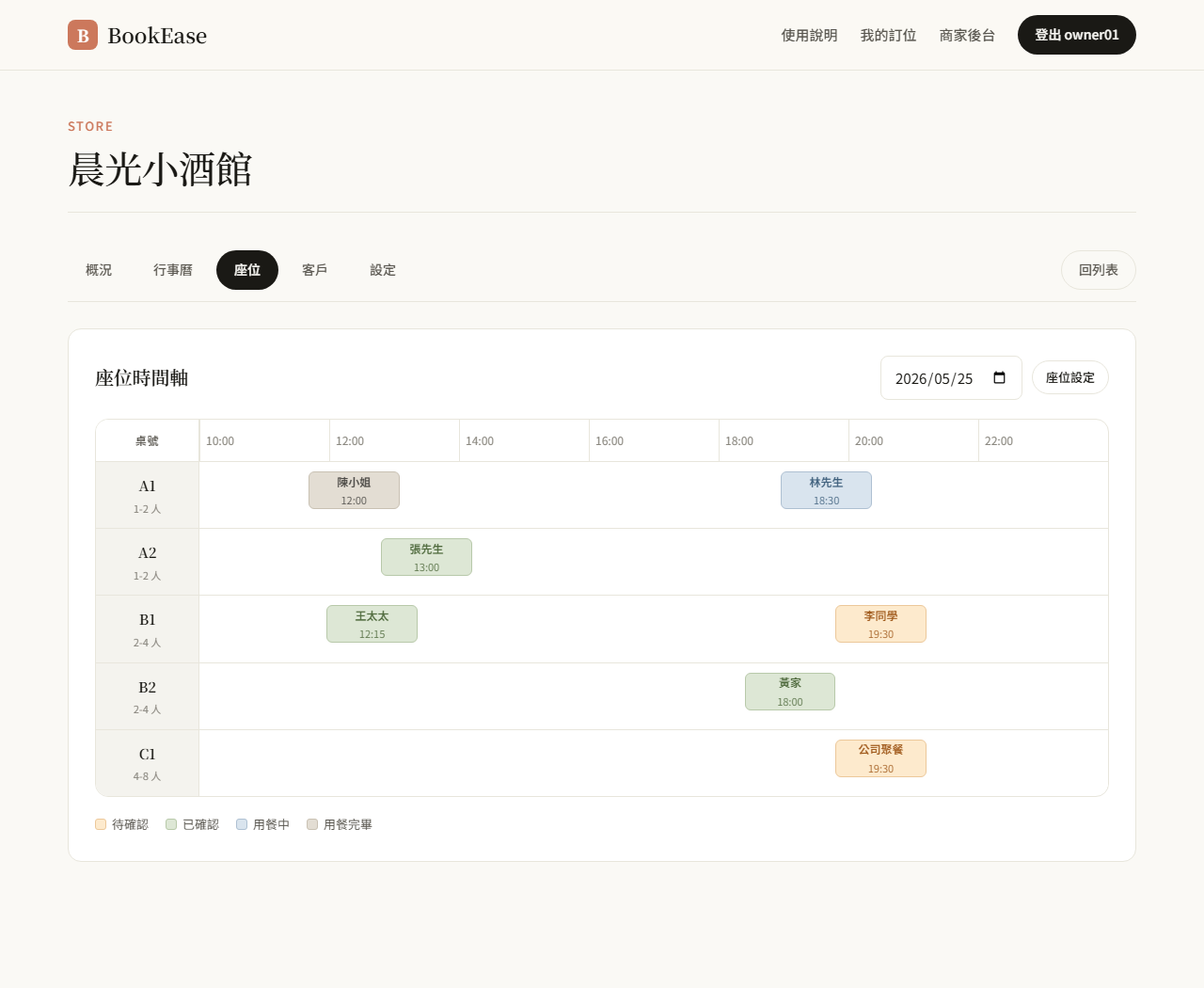Click the 座位設定 button
This screenshot has height=988, width=1204.
coord(1070,377)
